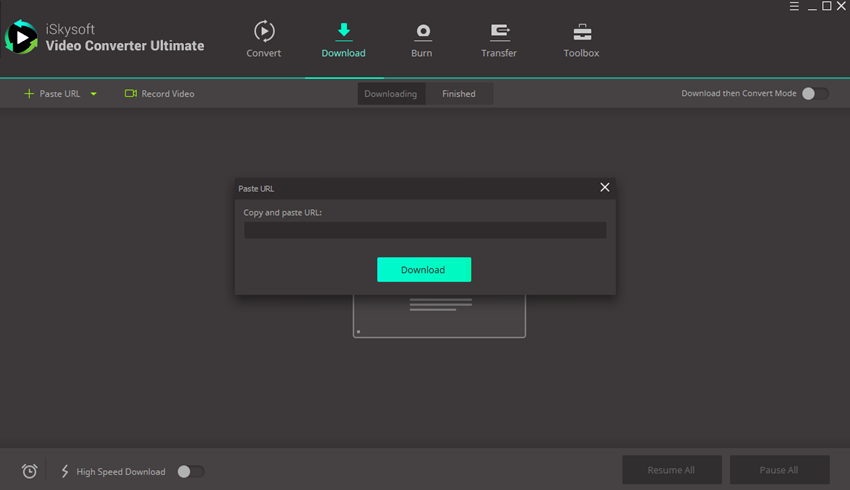Click the iSkysoft app logo

tap(21, 38)
